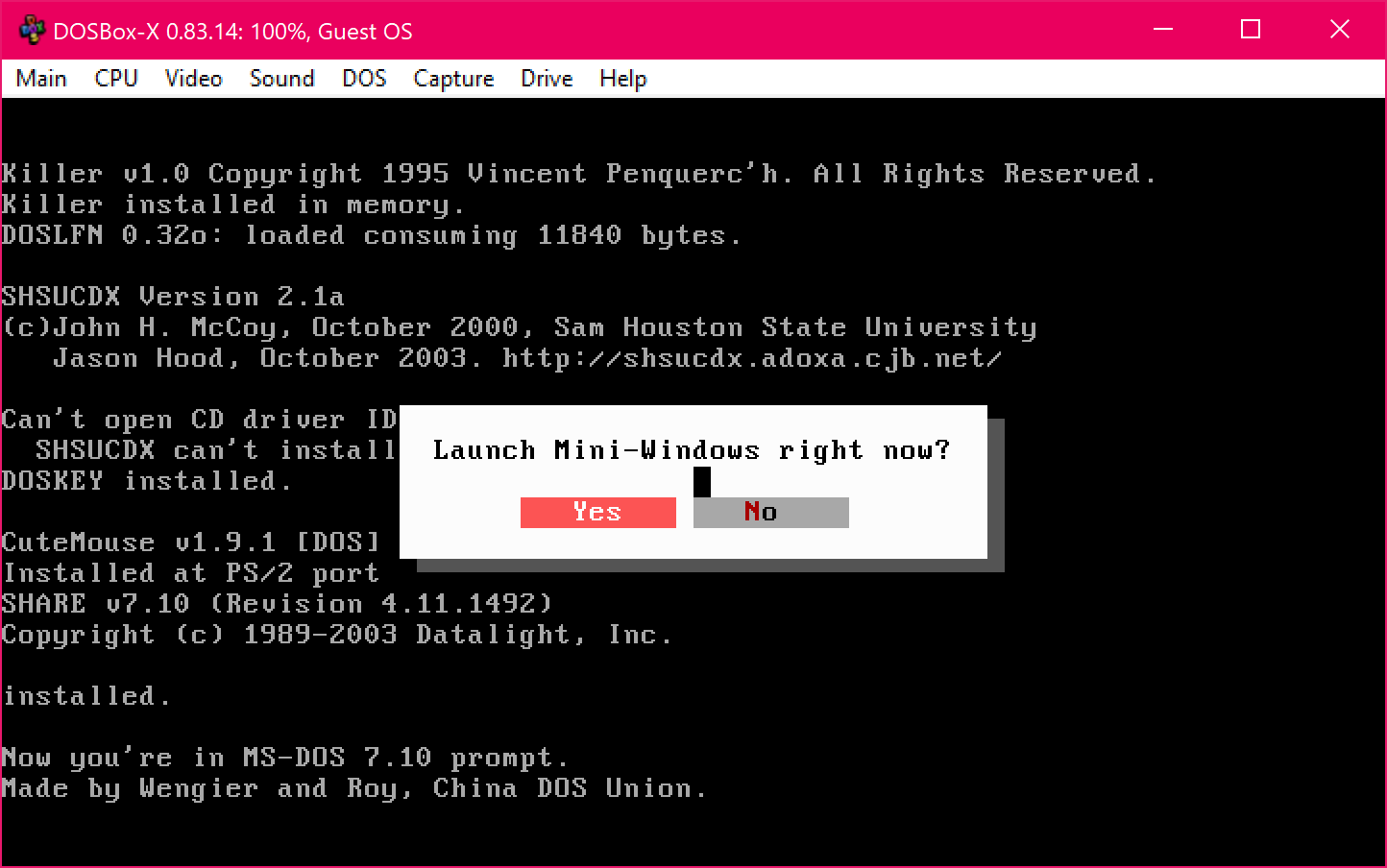Select No to stay in DOS prompt
1387x868 pixels.
click(x=769, y=512)
